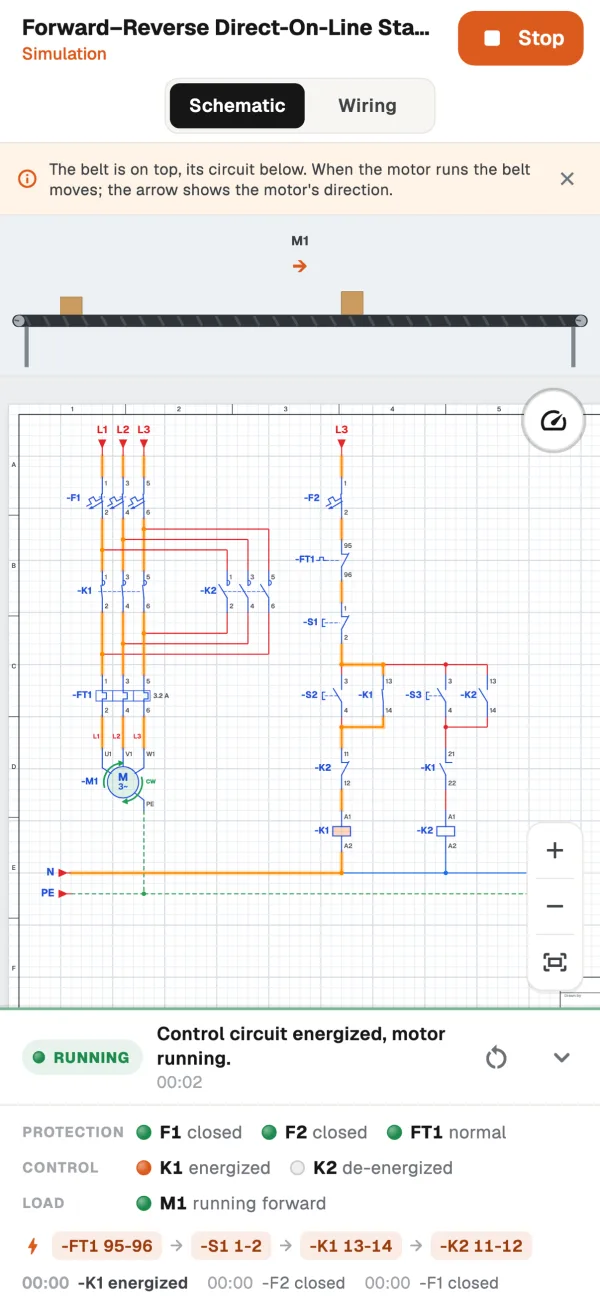Click the right box on the conveyor belt
Viewport: 600px width, 1305px height.
pos(352,303)
